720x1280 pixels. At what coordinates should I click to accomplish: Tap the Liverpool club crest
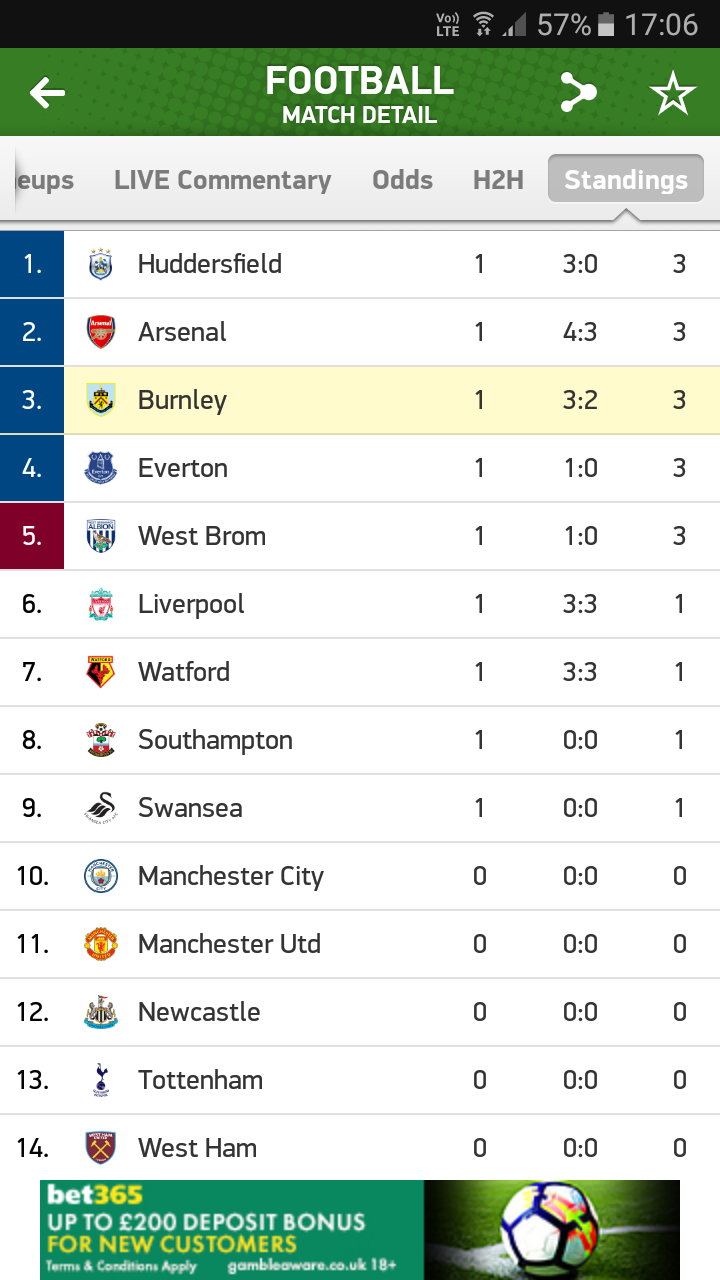(x=101, y=604)
